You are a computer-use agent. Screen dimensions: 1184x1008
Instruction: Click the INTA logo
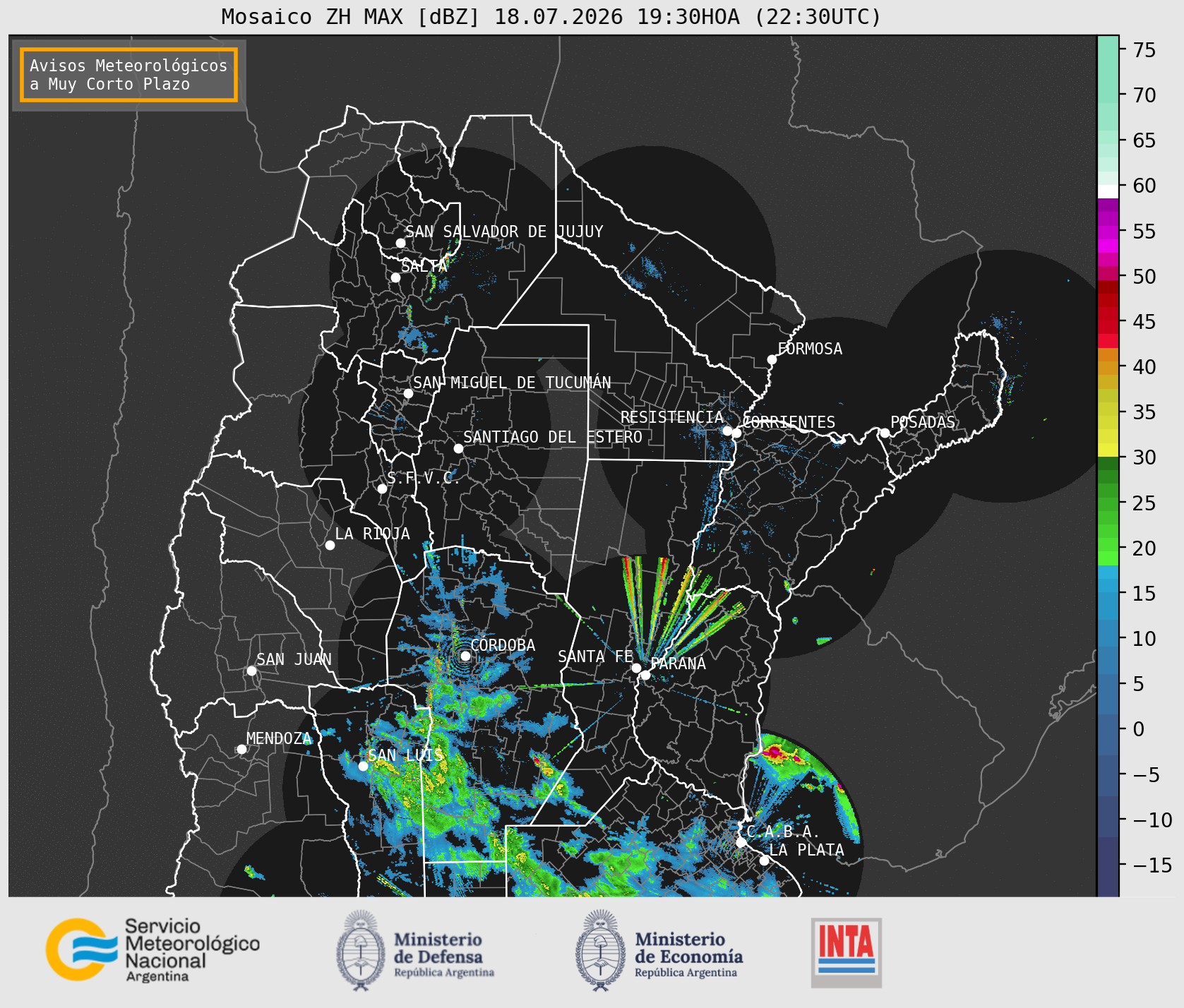847,952
